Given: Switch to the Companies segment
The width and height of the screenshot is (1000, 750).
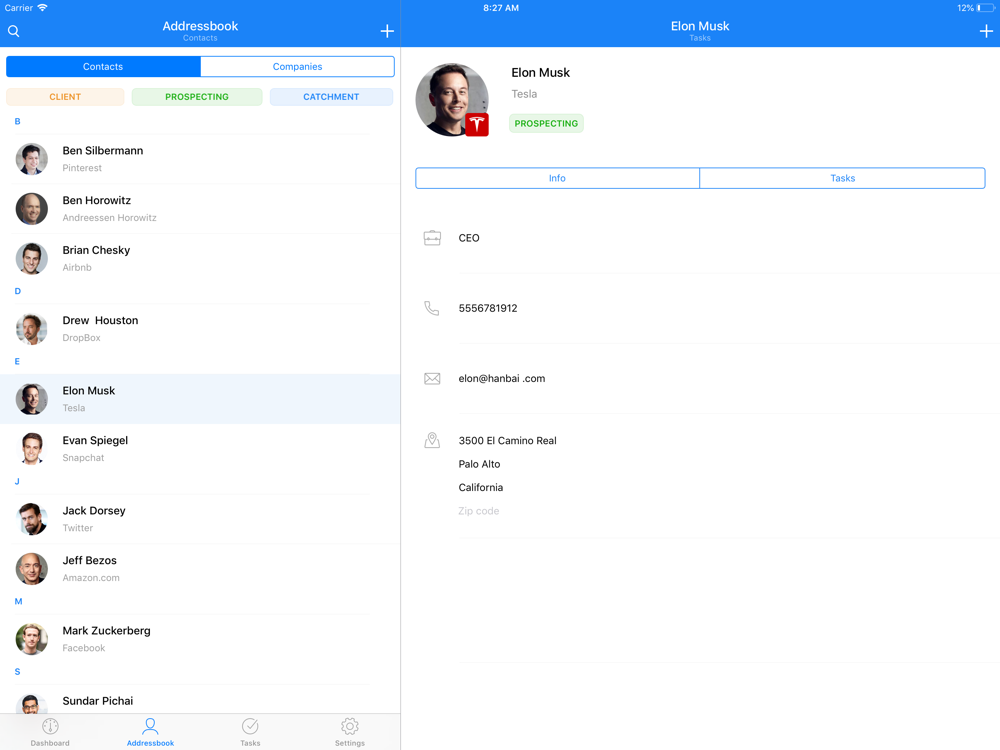Looking at the screenshot, I should pos(297,67).
